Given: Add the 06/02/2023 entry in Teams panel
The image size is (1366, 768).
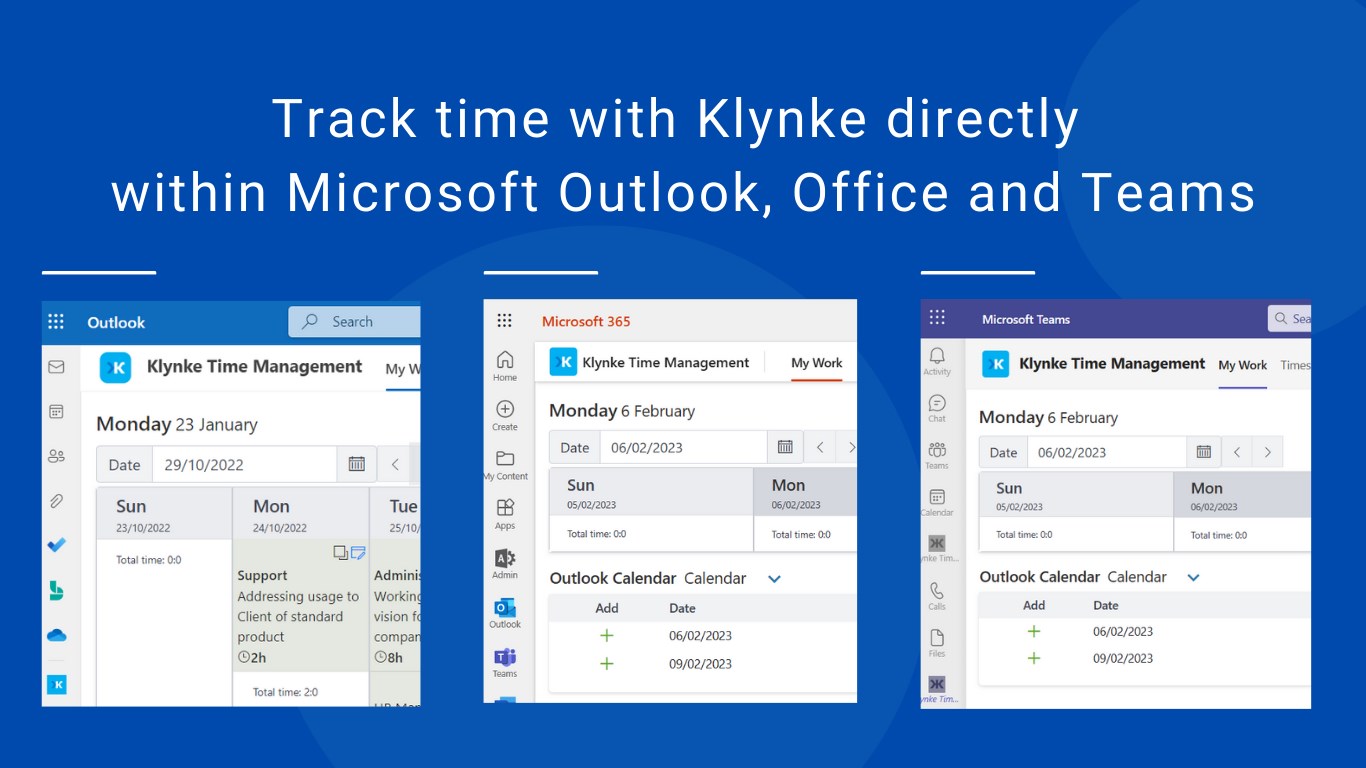Looking at the screenshot, I should coord(1034,631).
